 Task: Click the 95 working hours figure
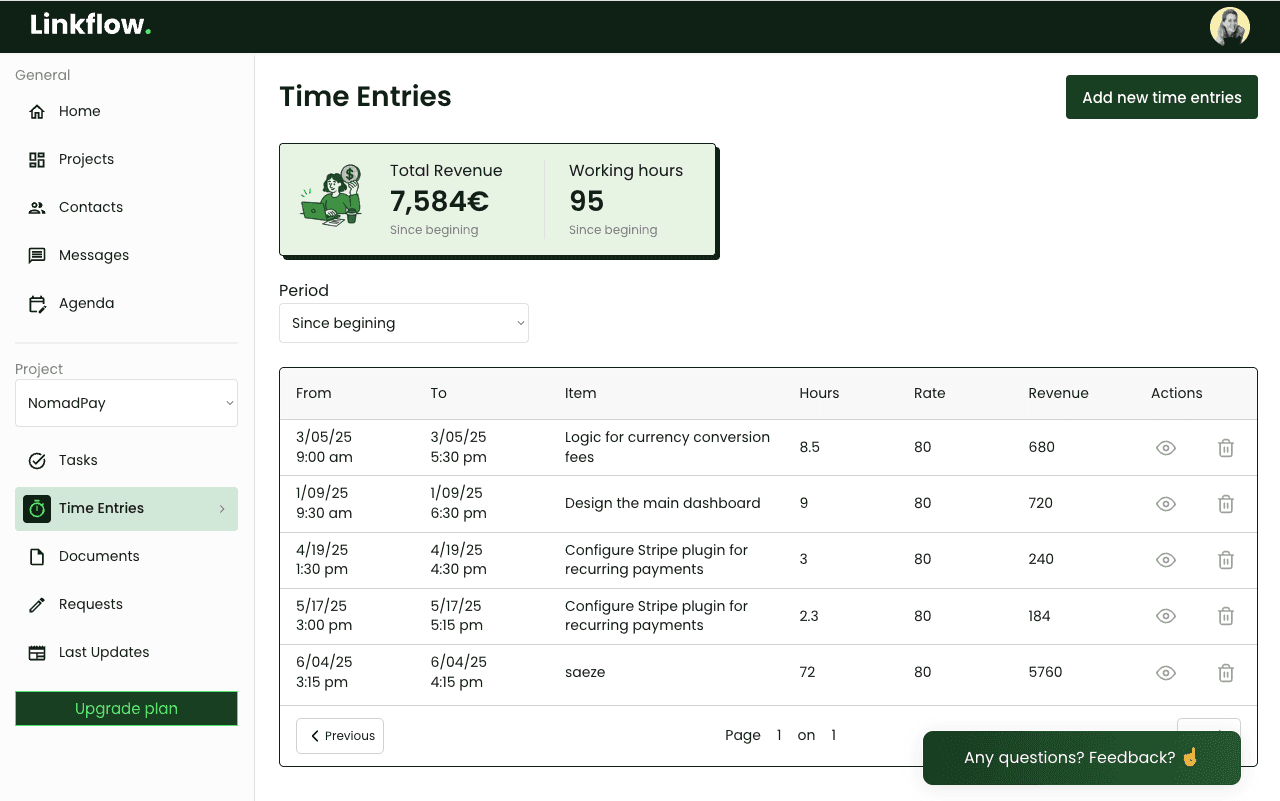point(586,201)
